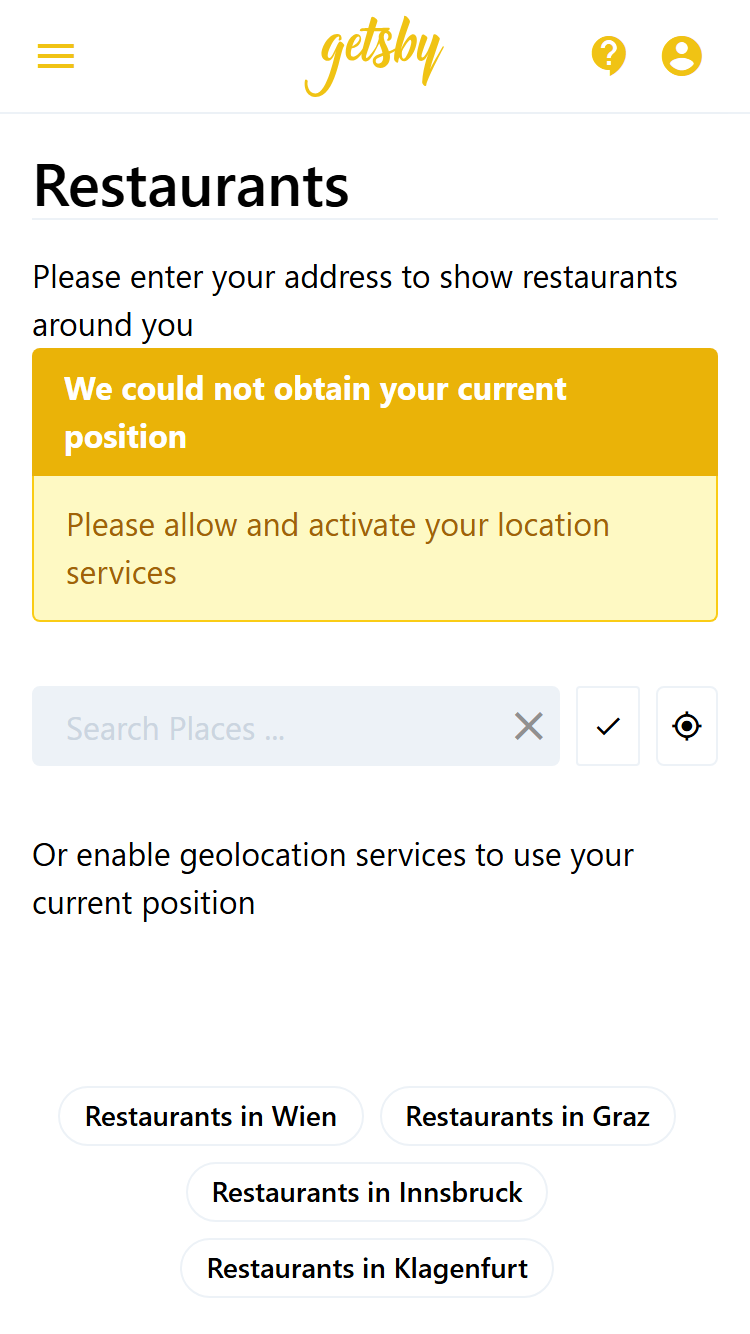Open Restaurants in Graz
Screen dimensions: 750x1334
pyautogui.click(x=528, y=1116)
